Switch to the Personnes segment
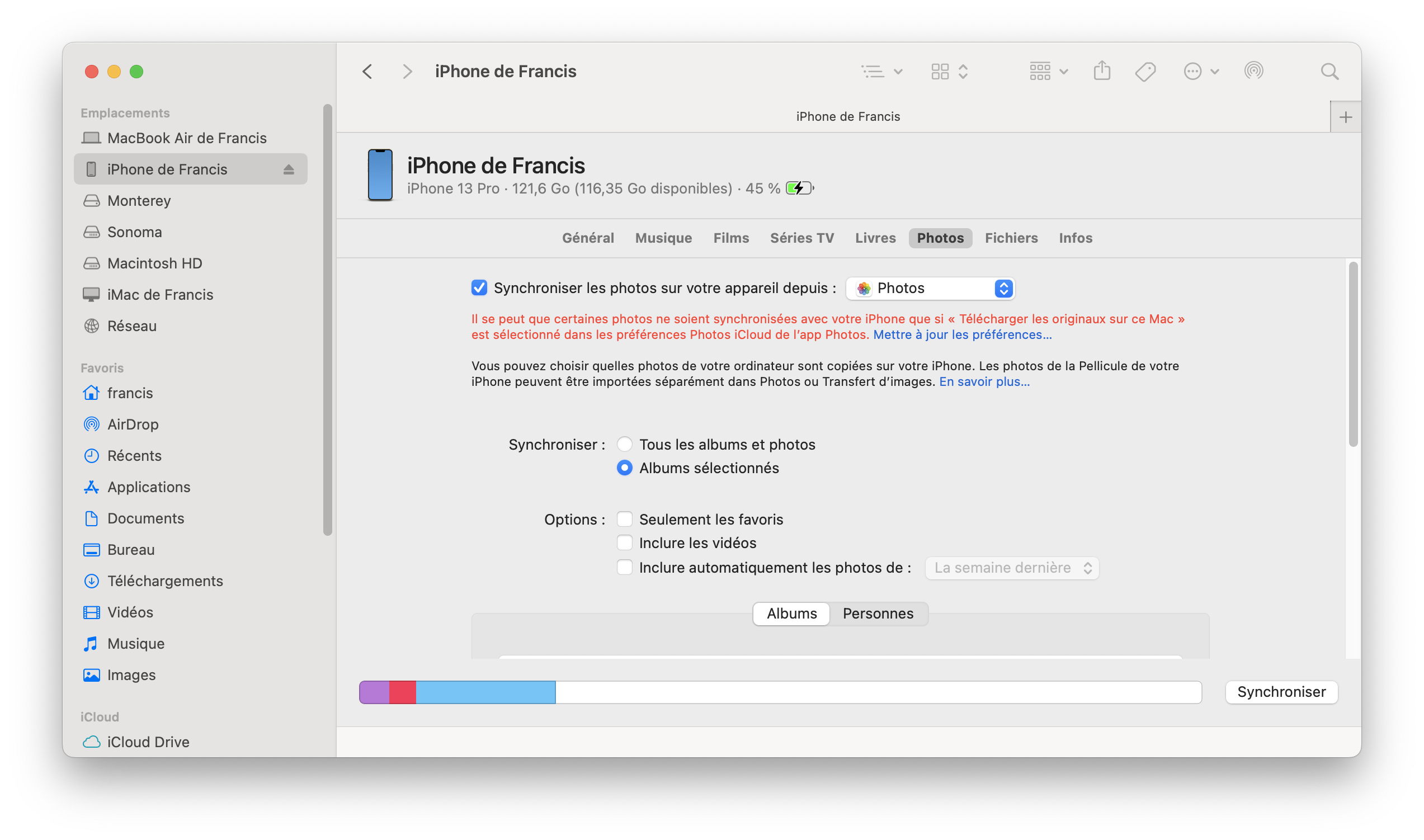Screen dimensions: 1424x840 point(877,614)
